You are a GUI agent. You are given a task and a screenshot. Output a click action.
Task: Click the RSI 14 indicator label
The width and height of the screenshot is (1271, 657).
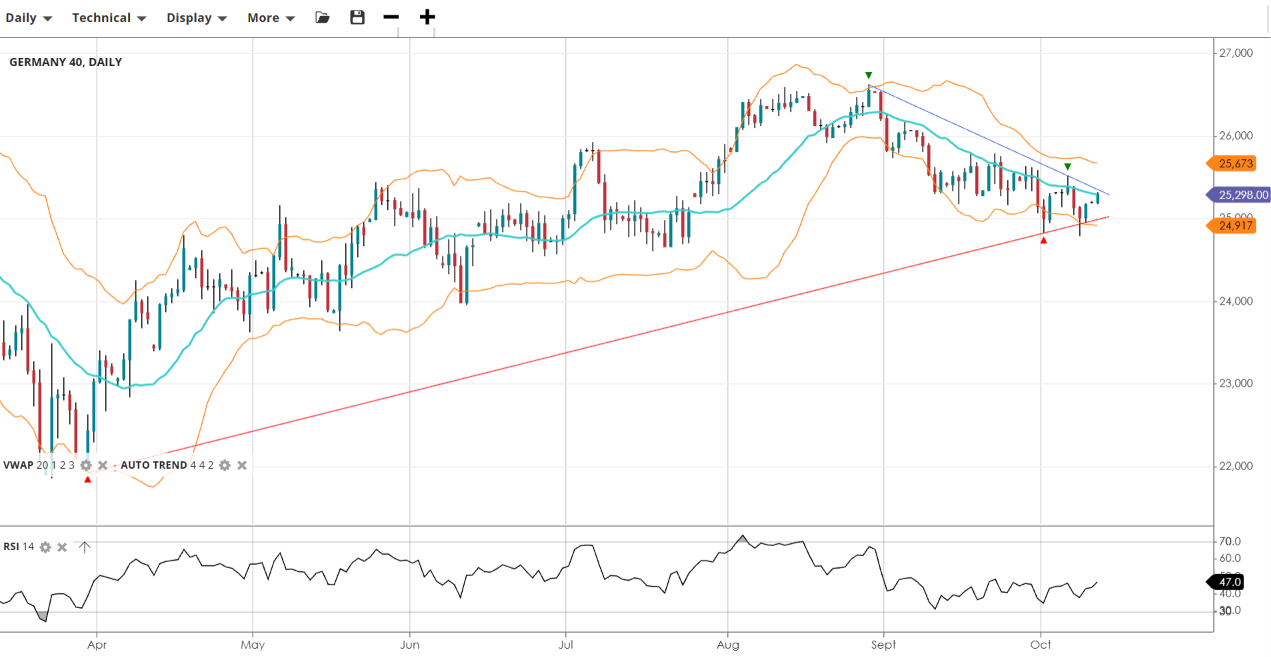(x=18, y=547)
